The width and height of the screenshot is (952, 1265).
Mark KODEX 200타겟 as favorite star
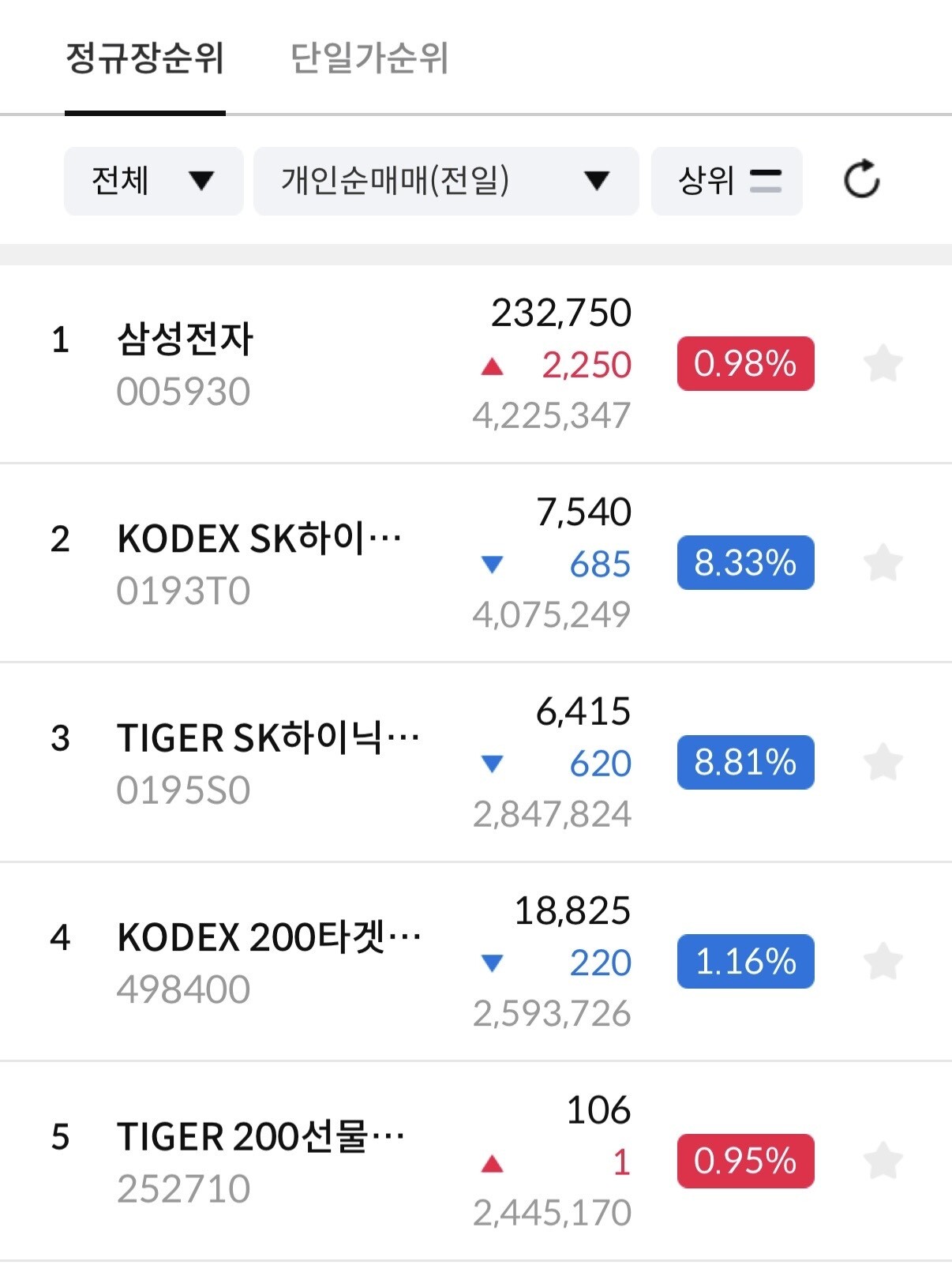click(x=883, y=961)
